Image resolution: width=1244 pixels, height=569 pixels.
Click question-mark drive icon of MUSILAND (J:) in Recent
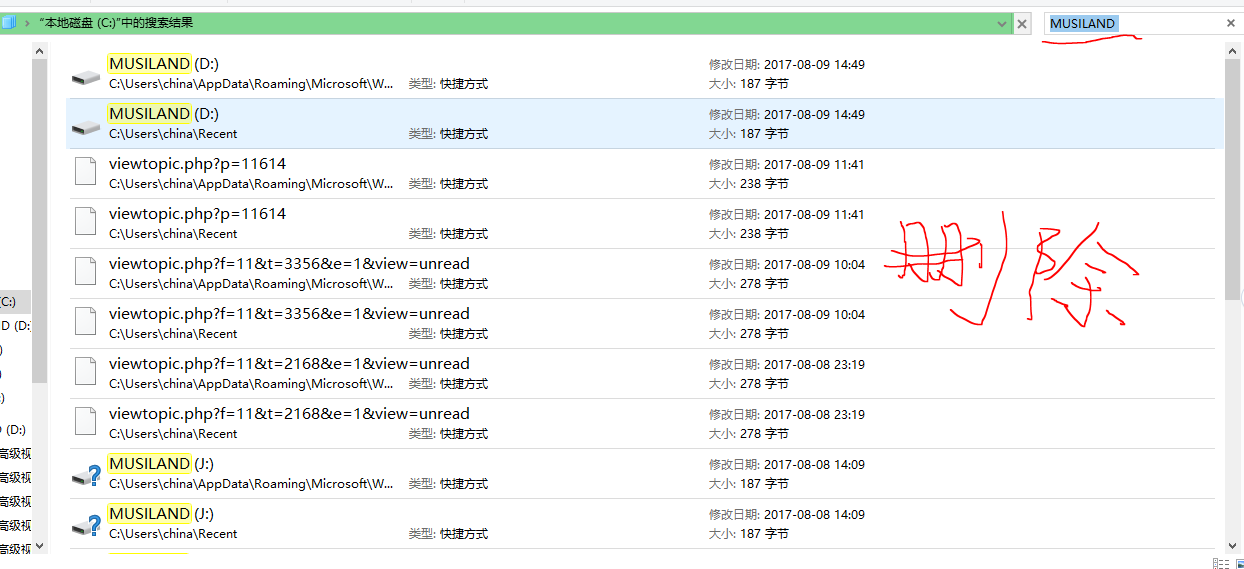coord(87,524)
